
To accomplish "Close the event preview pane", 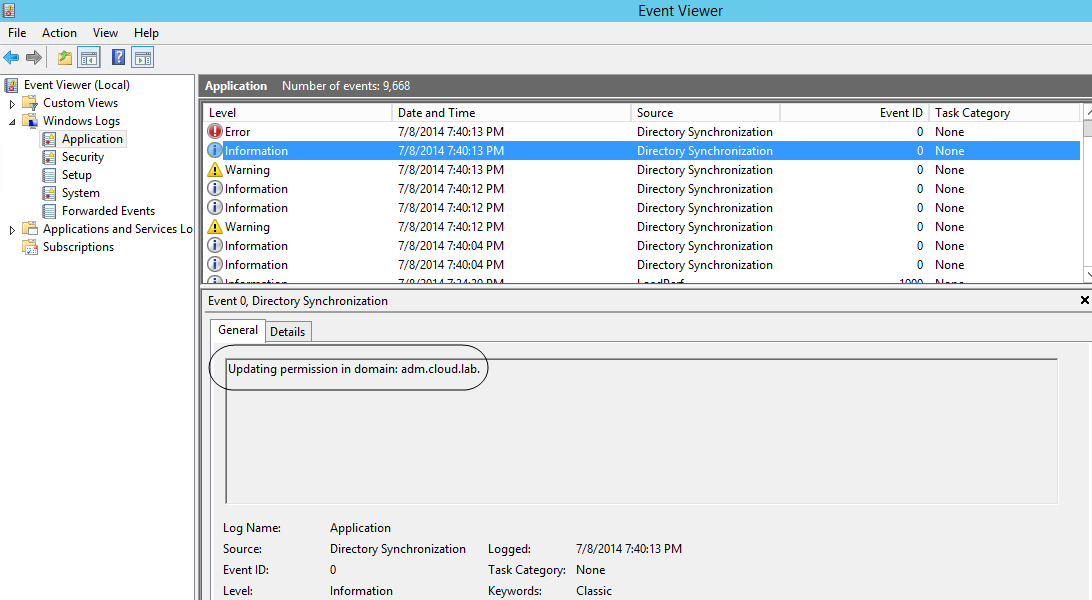I will (1084, 300).
